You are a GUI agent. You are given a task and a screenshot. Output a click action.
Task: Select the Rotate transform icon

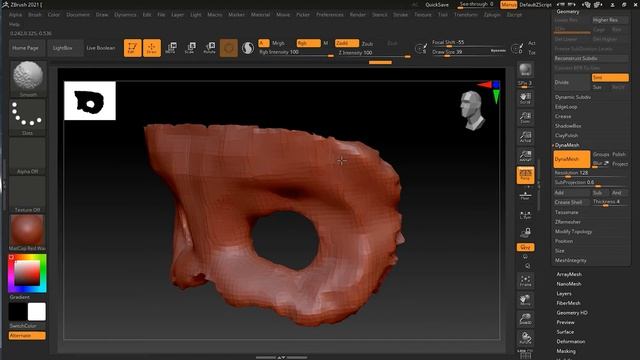[x=209, y=48]
